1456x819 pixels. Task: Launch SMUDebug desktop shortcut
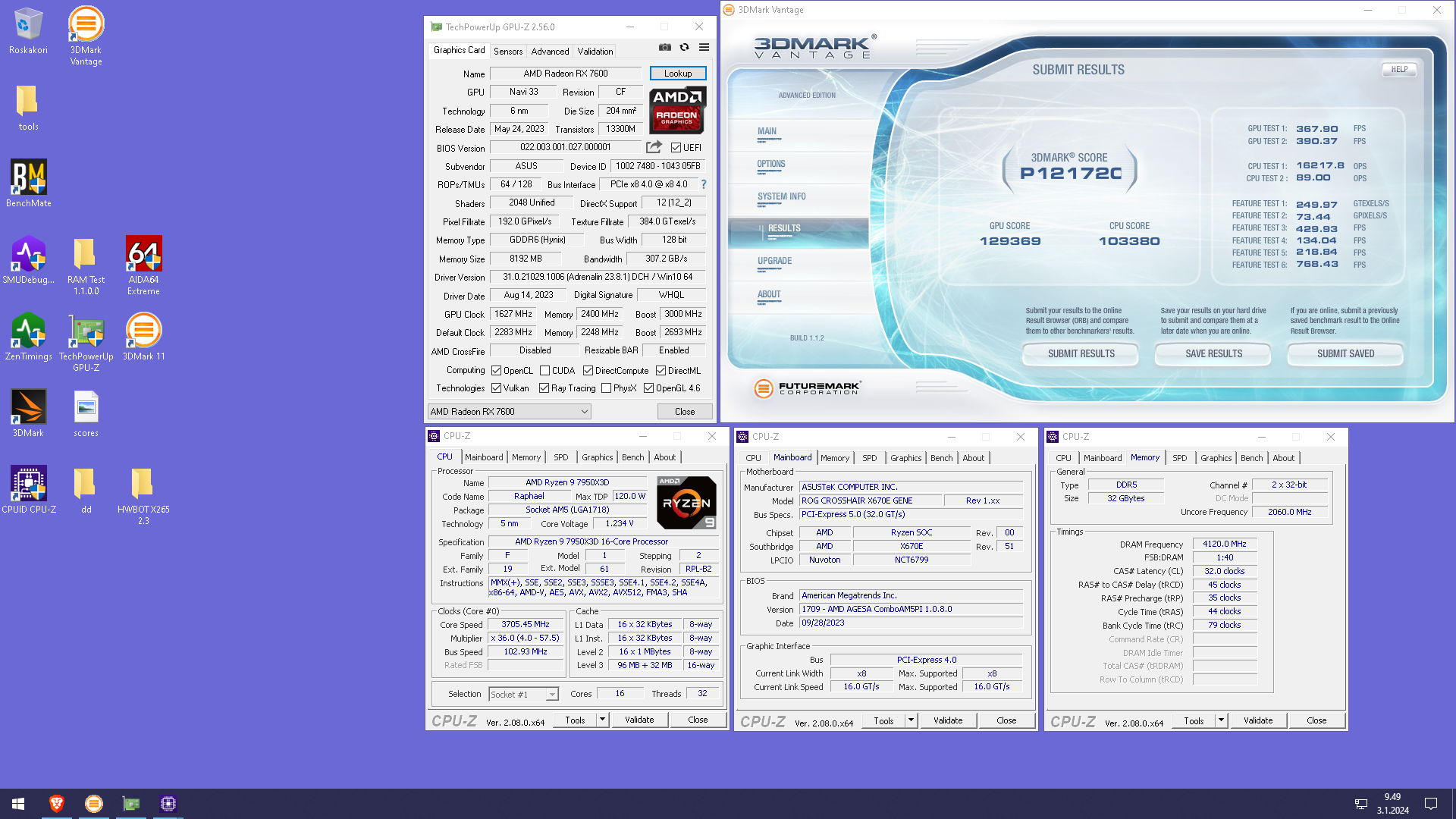pyautogui.click(x=28, y=260)
